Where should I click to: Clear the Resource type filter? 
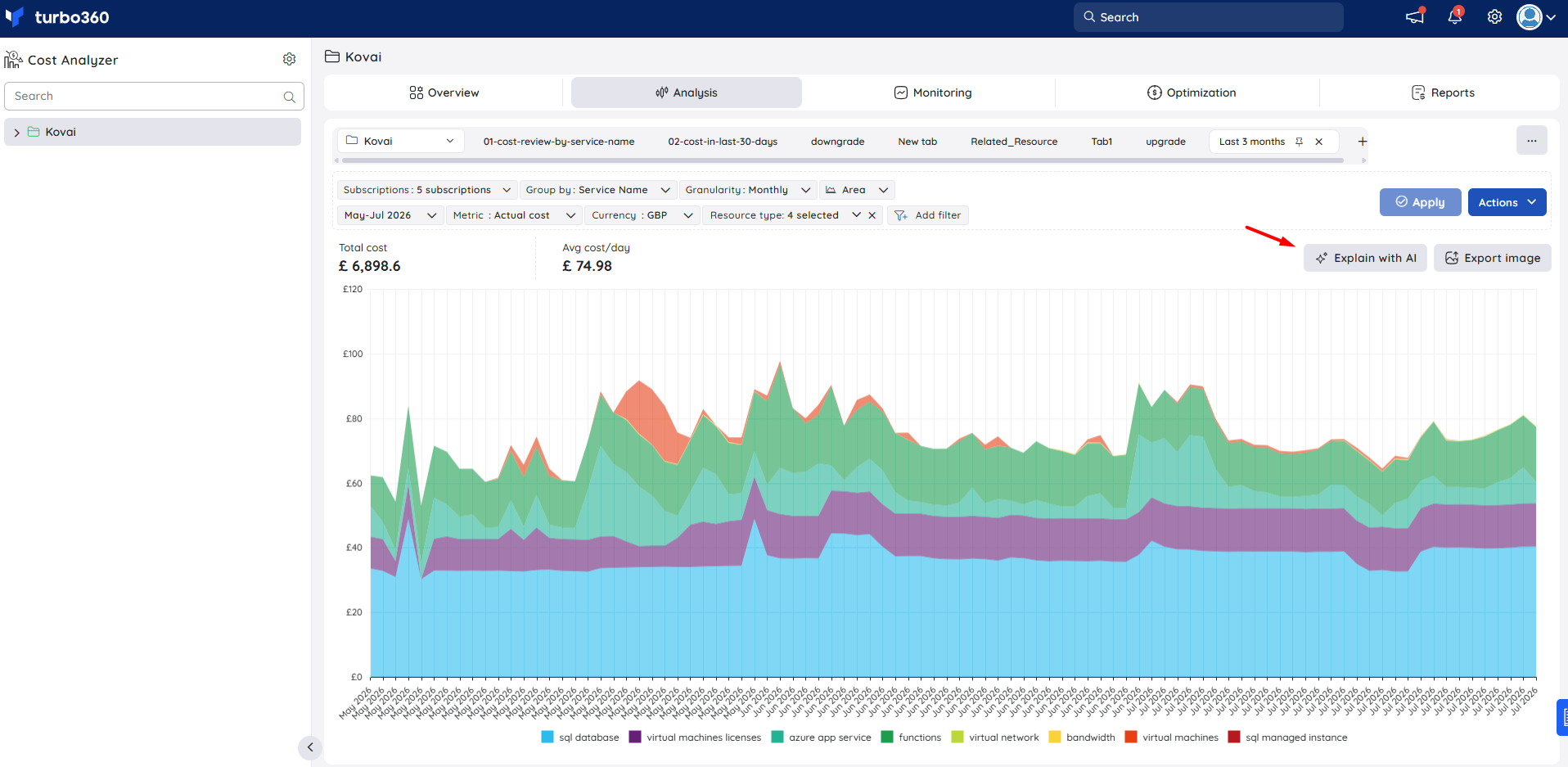coord(872,215)
